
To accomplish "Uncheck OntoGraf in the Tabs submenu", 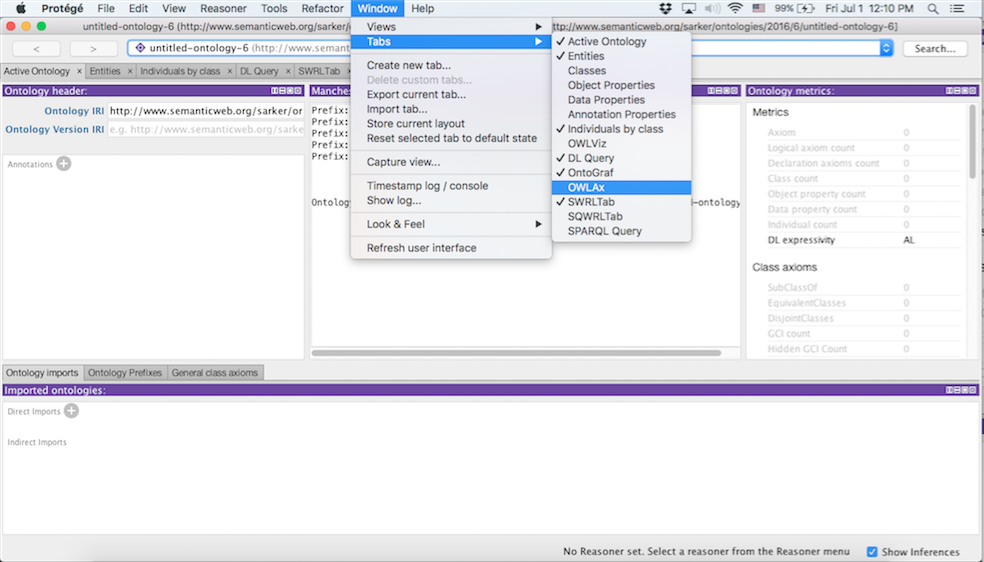I will click(x=621, y=172).
